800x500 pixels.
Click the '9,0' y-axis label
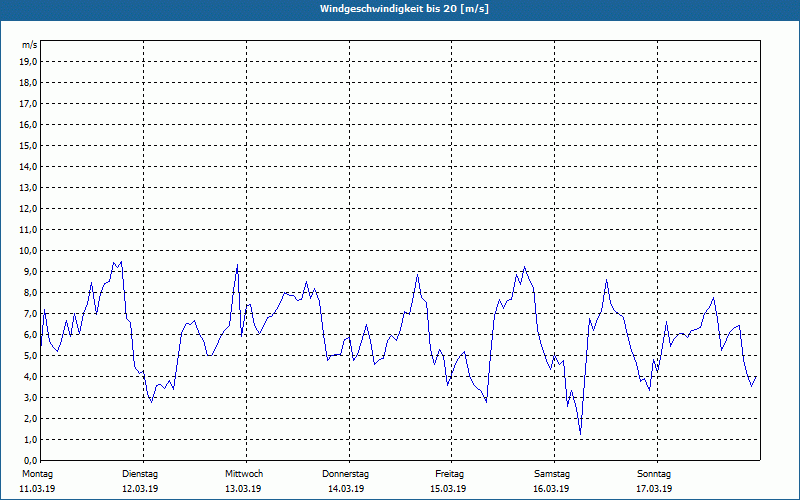pyautogui.click(x=30, y=271)
